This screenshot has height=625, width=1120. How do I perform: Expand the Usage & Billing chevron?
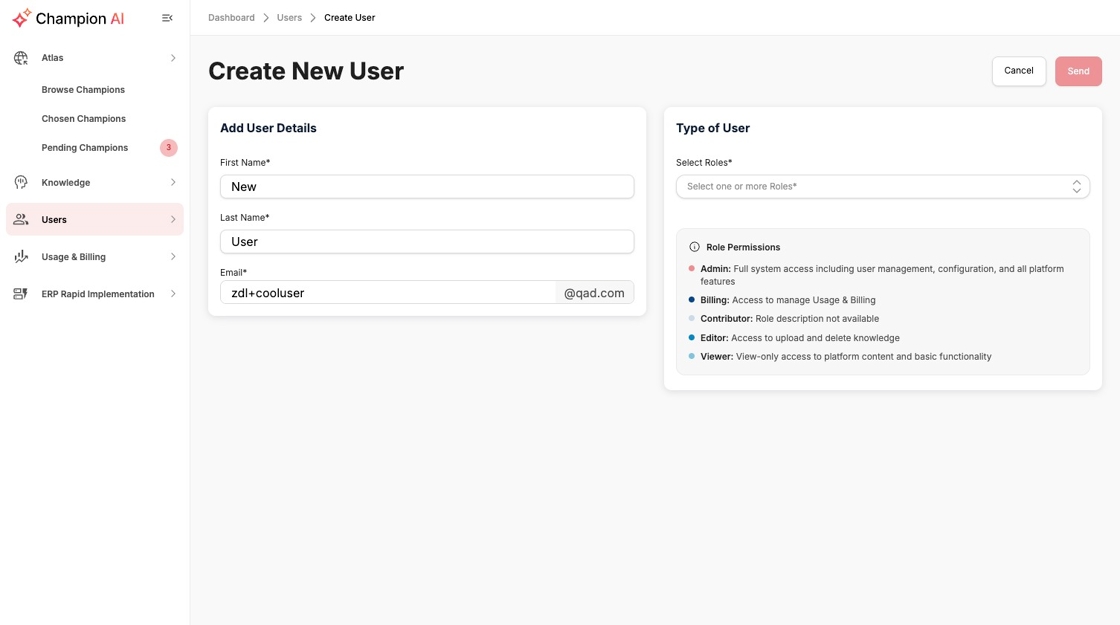(172, 256)
